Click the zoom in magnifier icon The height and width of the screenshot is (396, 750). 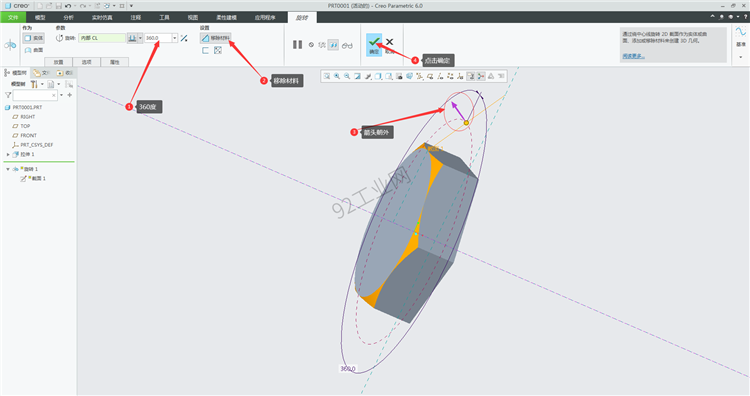[337, 76]
